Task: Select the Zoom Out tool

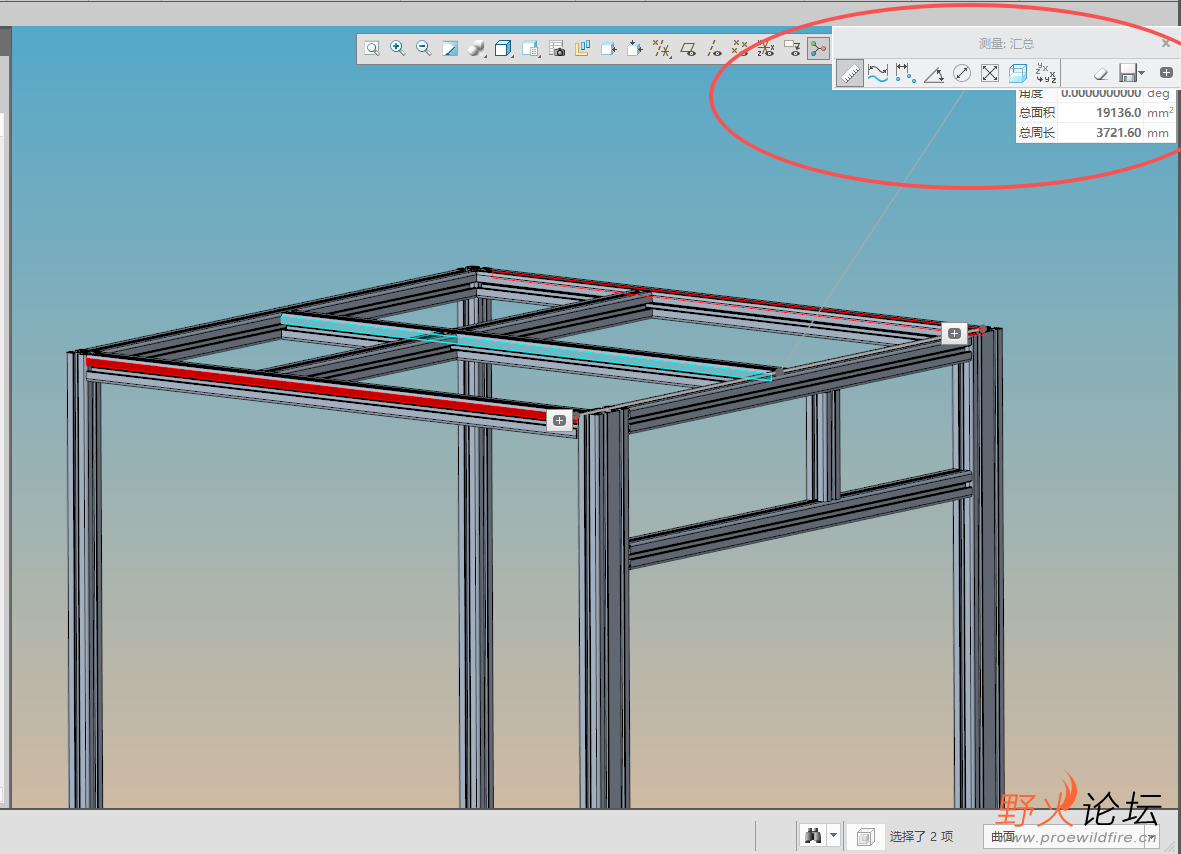Action: click(423, 49)
